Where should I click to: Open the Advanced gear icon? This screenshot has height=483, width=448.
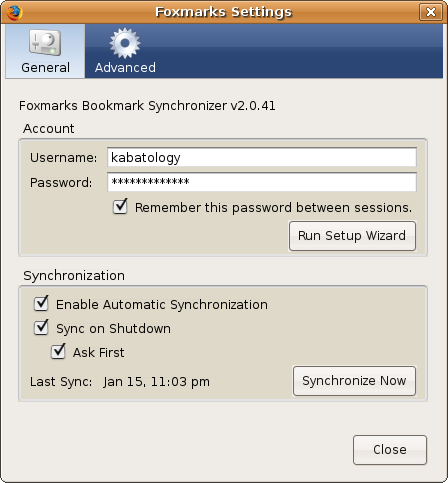[x=125, y=43]
